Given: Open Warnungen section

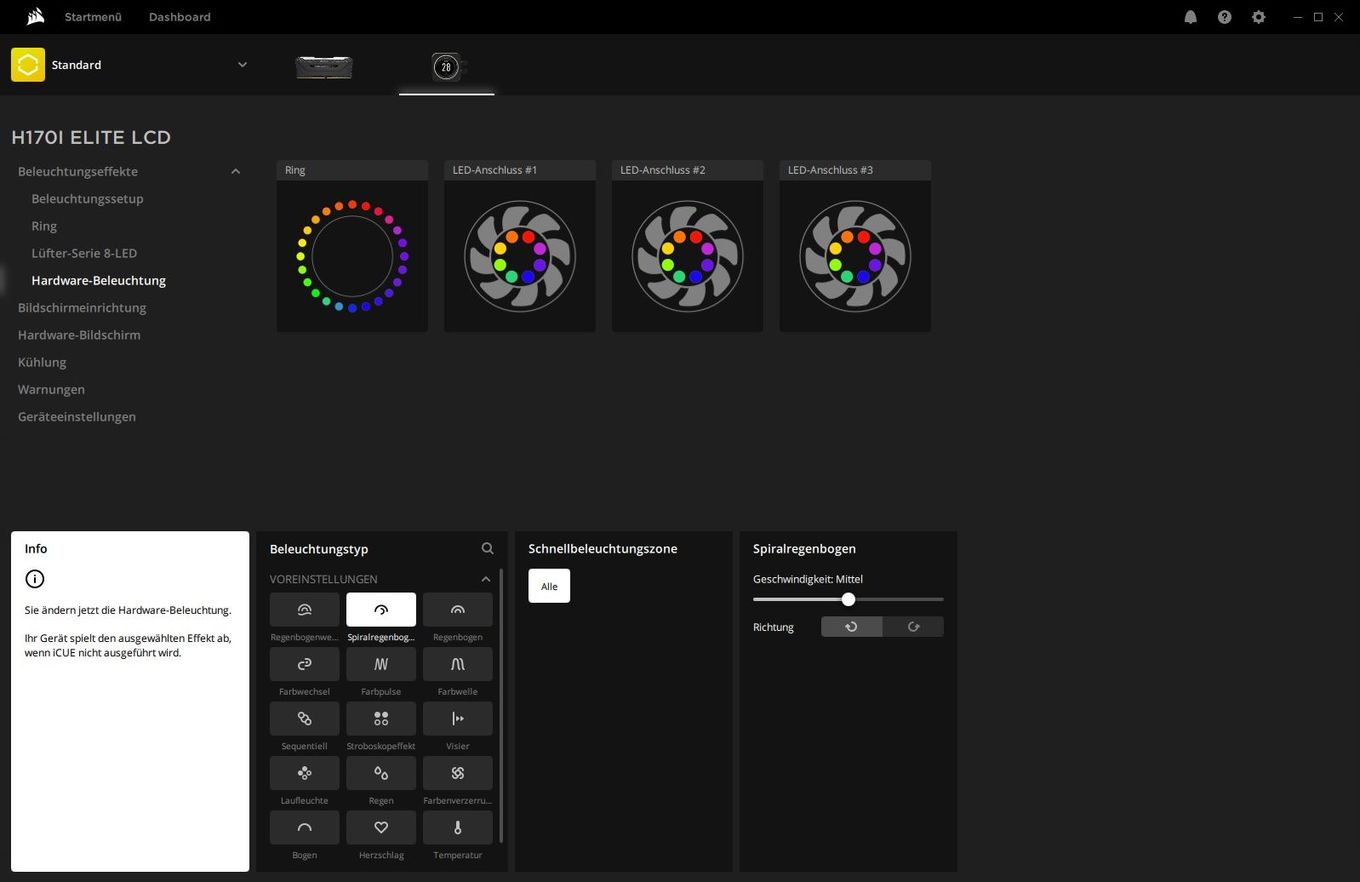Looking at the screenshot, I should tap(51, 389).
